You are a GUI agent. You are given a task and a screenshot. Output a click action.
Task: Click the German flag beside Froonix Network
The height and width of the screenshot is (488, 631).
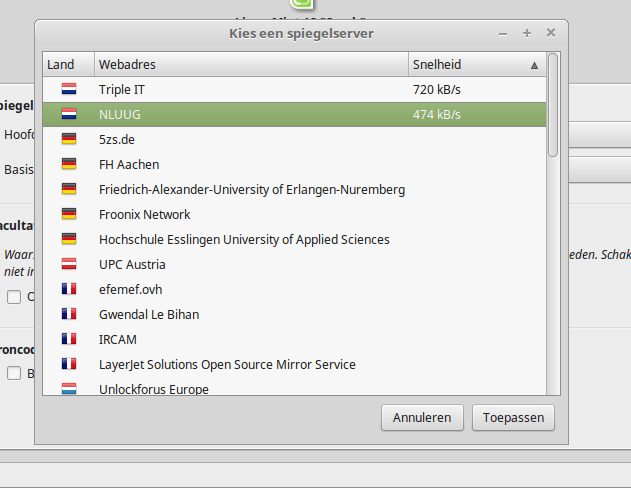click(69, 214)
